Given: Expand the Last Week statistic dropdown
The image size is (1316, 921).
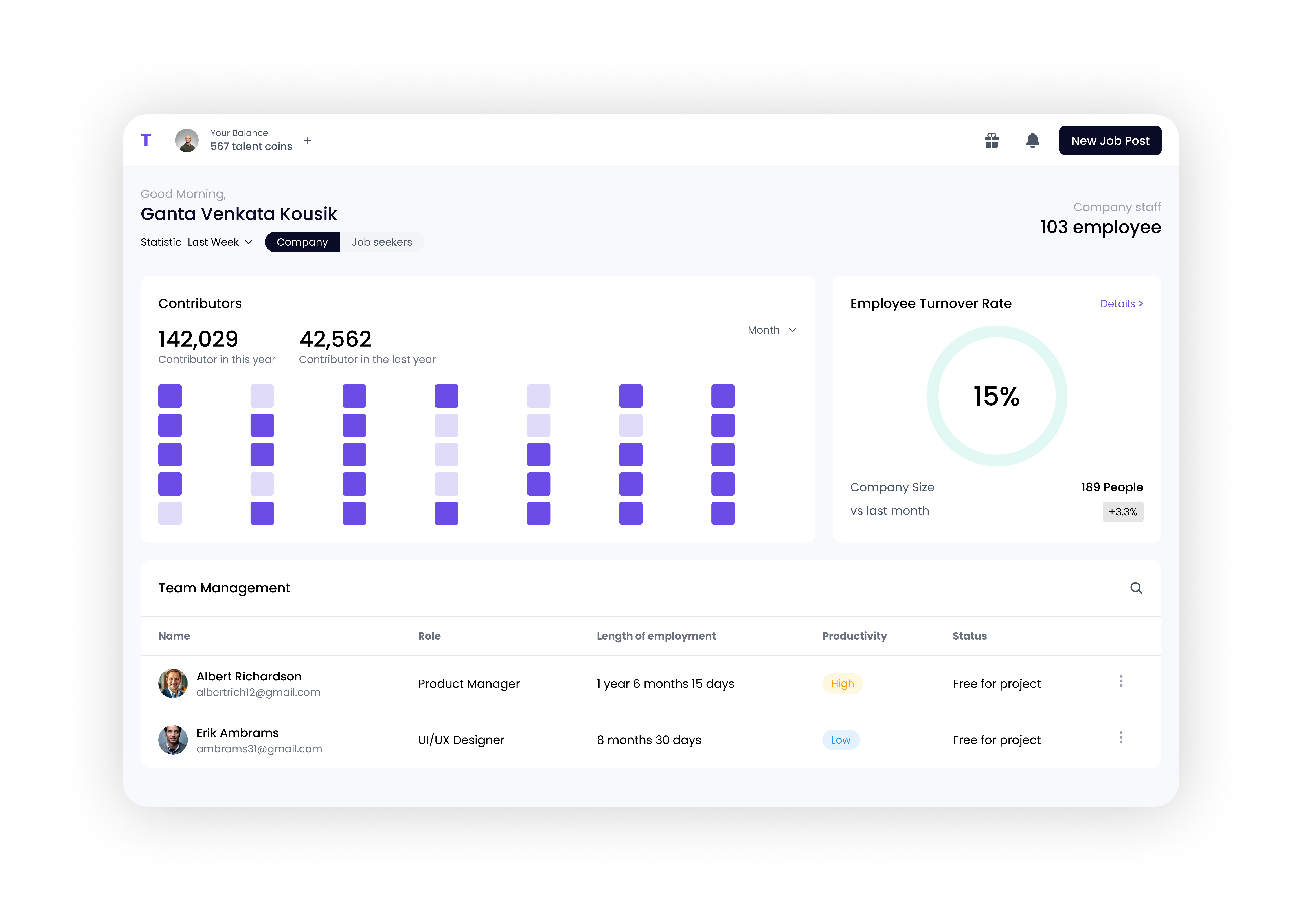Looking at the screenshot, I should click(220, 242).
